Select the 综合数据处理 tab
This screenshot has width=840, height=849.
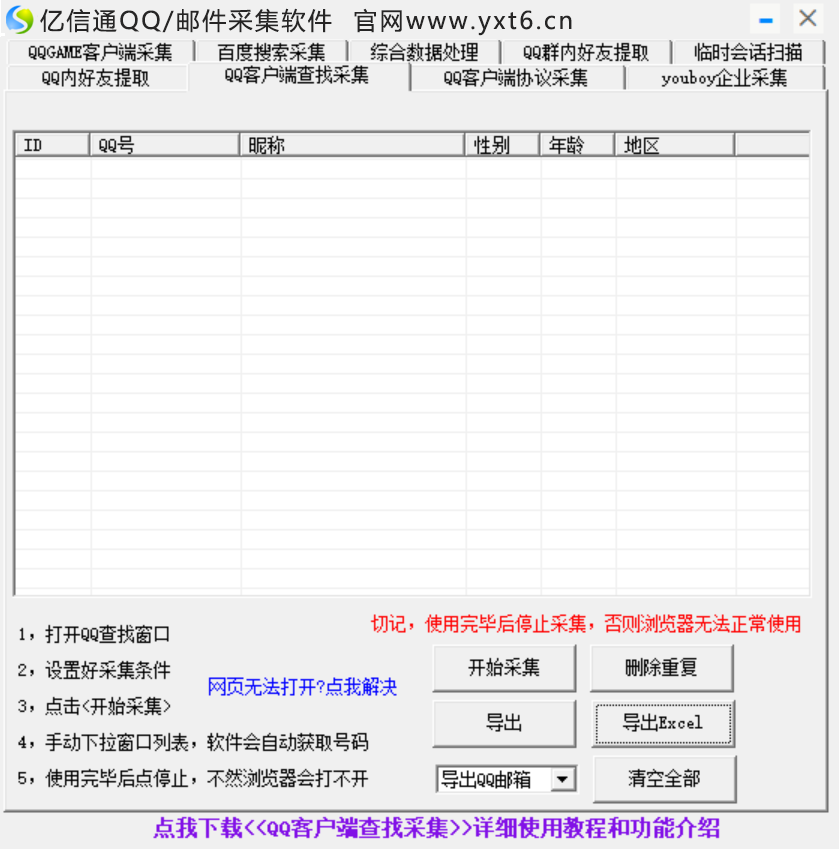[424, 53]
